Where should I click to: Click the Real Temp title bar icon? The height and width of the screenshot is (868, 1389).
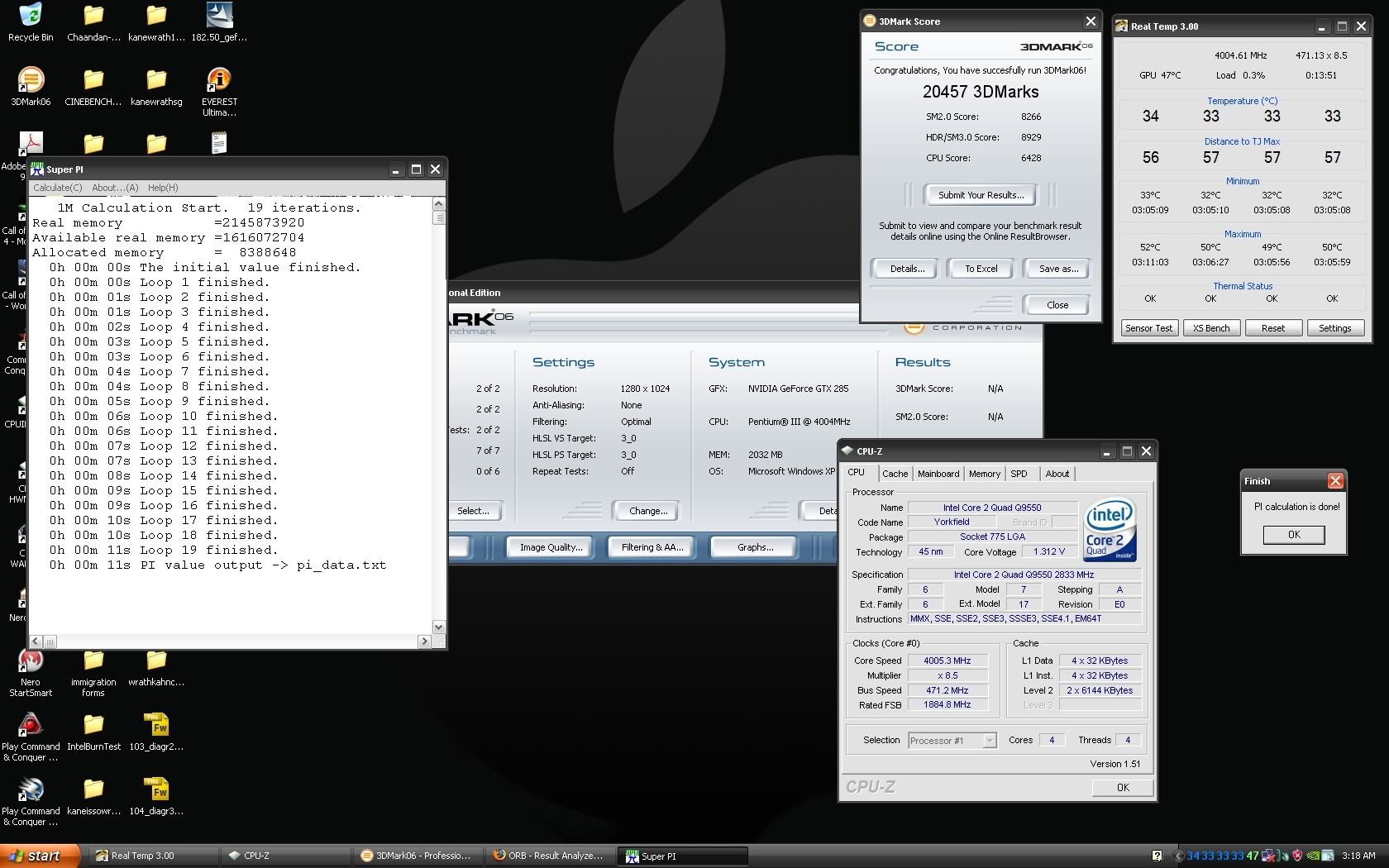[x=1121, y=26]
